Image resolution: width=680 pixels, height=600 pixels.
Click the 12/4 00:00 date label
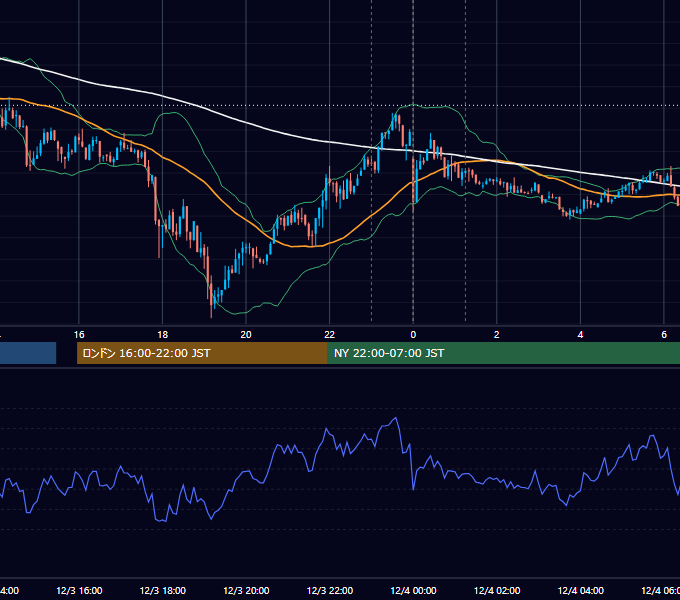click(413, 590)
